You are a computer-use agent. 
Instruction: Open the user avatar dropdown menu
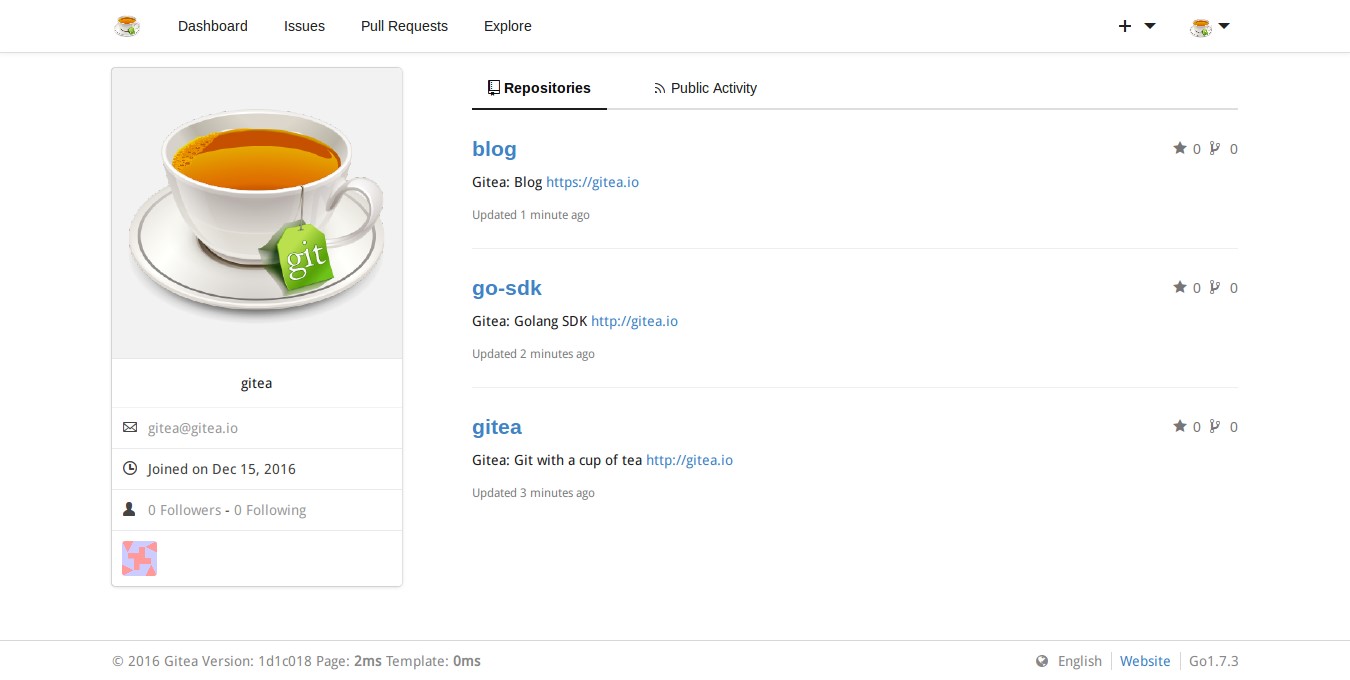pyautogui.click(x=1209, y=26)
